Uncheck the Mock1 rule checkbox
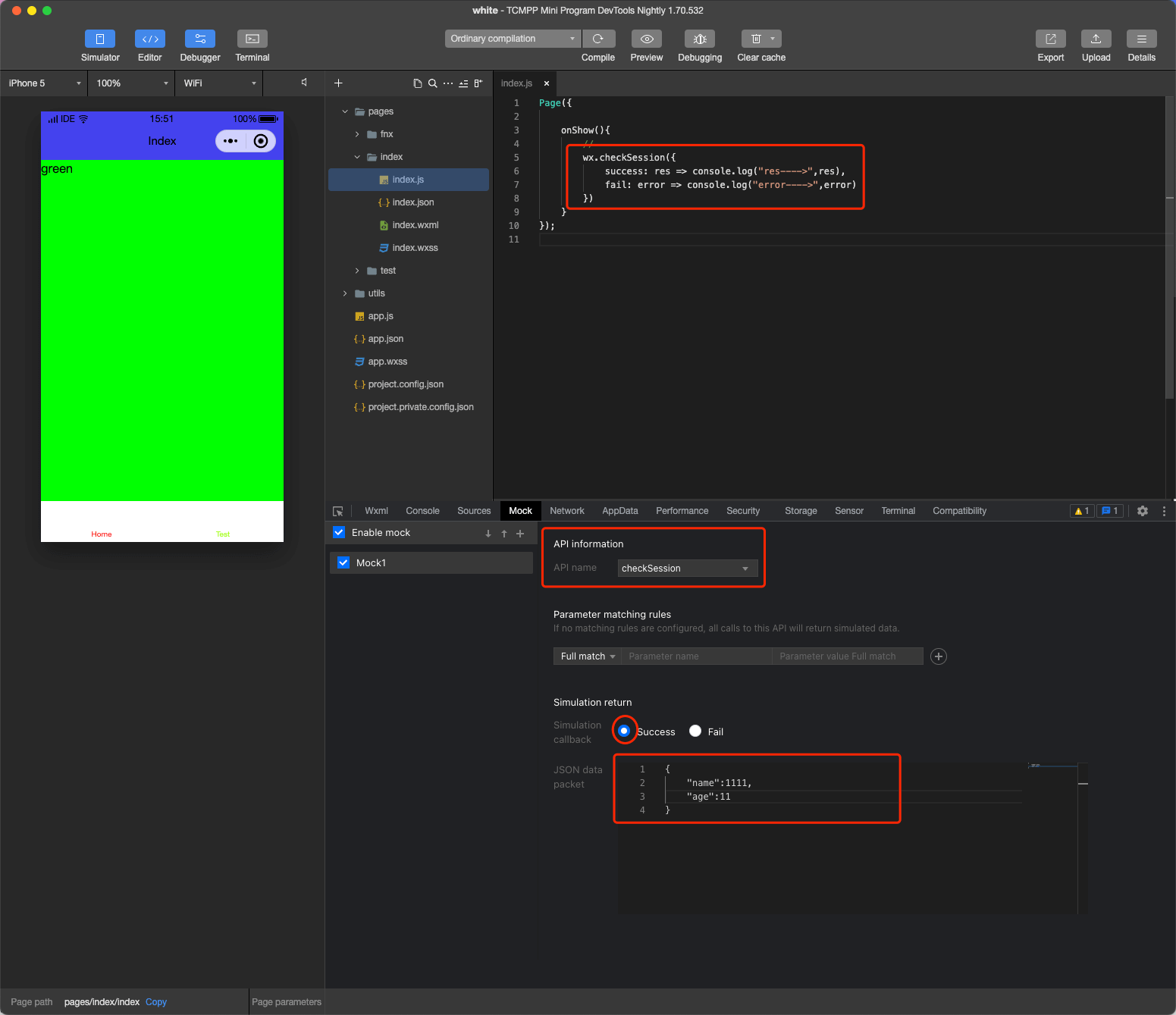 [x=343, y=562]
